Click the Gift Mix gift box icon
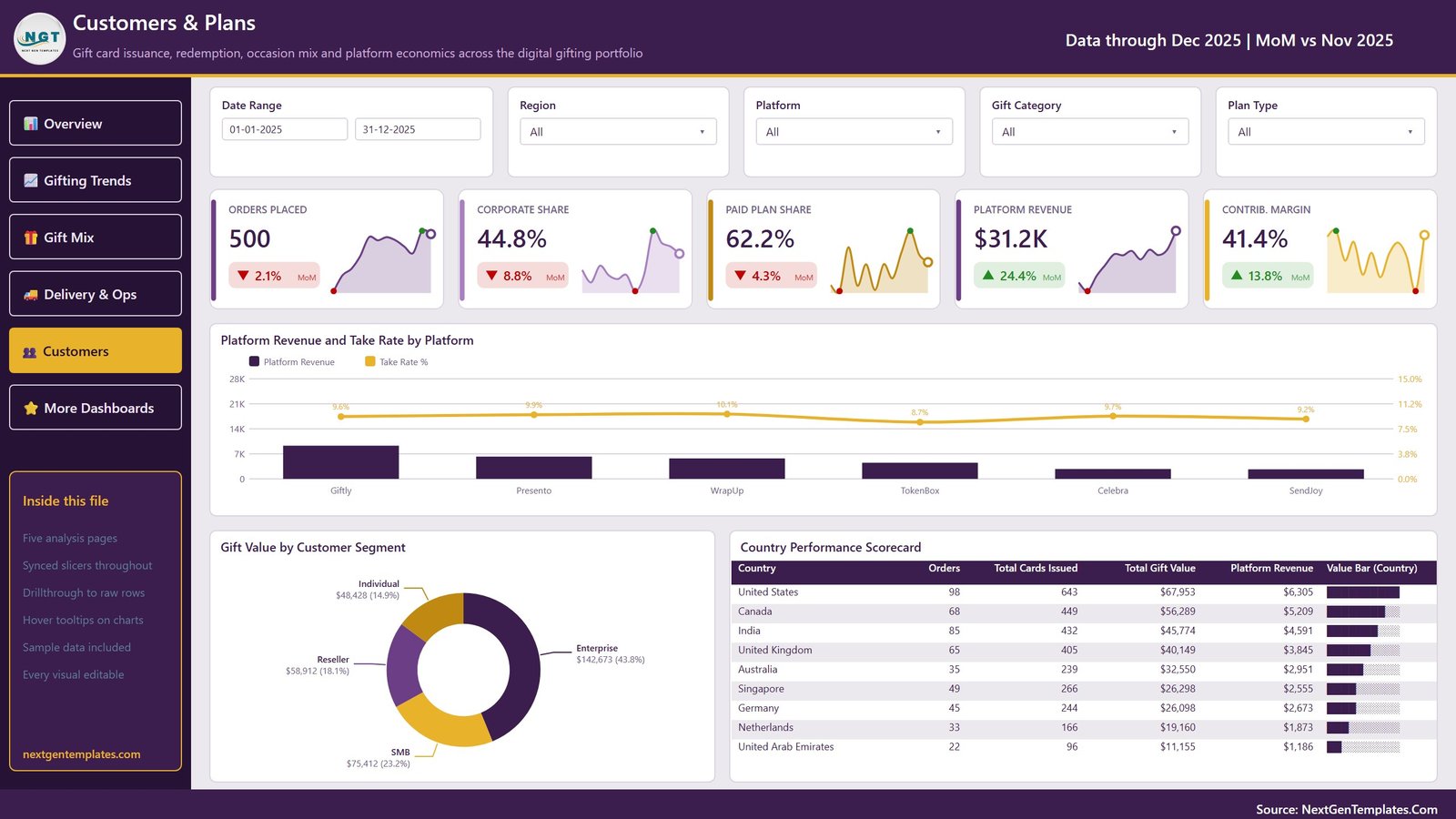Screen dimensions: 1456x819 coord(31,238)
